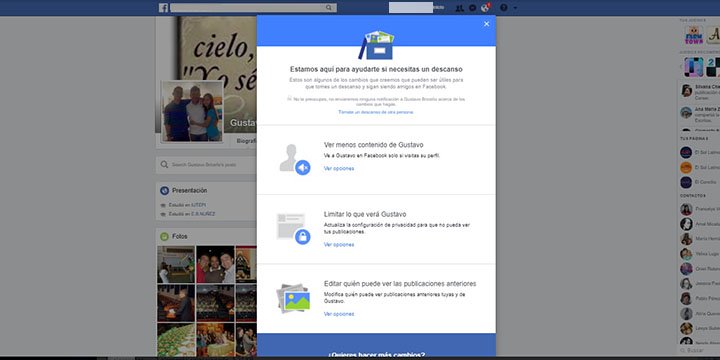Click the Presentación section heading
Screen dimensions: 720x360
click(x=190, y=191)
